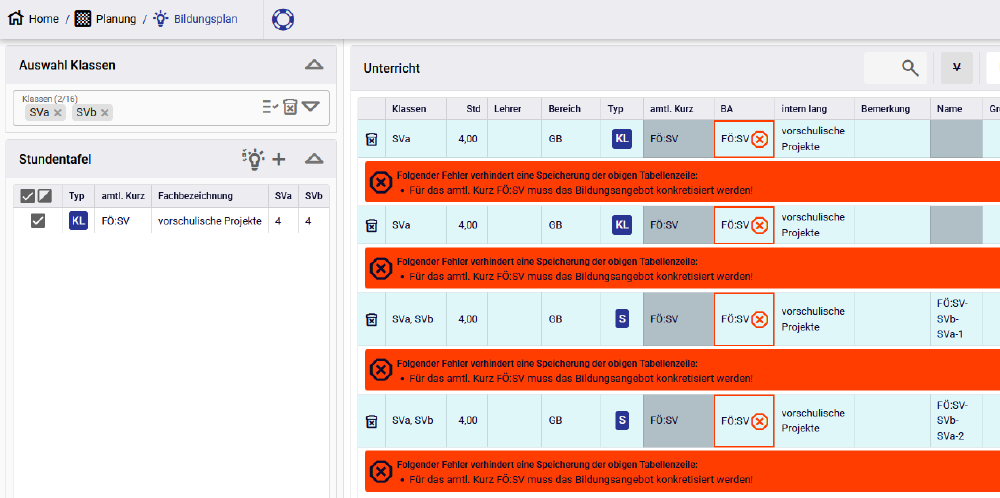Toggle the select-all checkbox in Stundentafel header
Viewport: 1000px width, 498px height.
(x=28, y=196)
